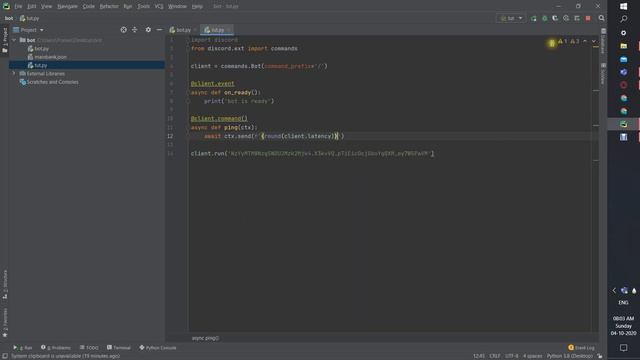Show hidden system tray icons chevron
Image resolution: width=640 pixels, height=360 pixels.
[614, 291]
